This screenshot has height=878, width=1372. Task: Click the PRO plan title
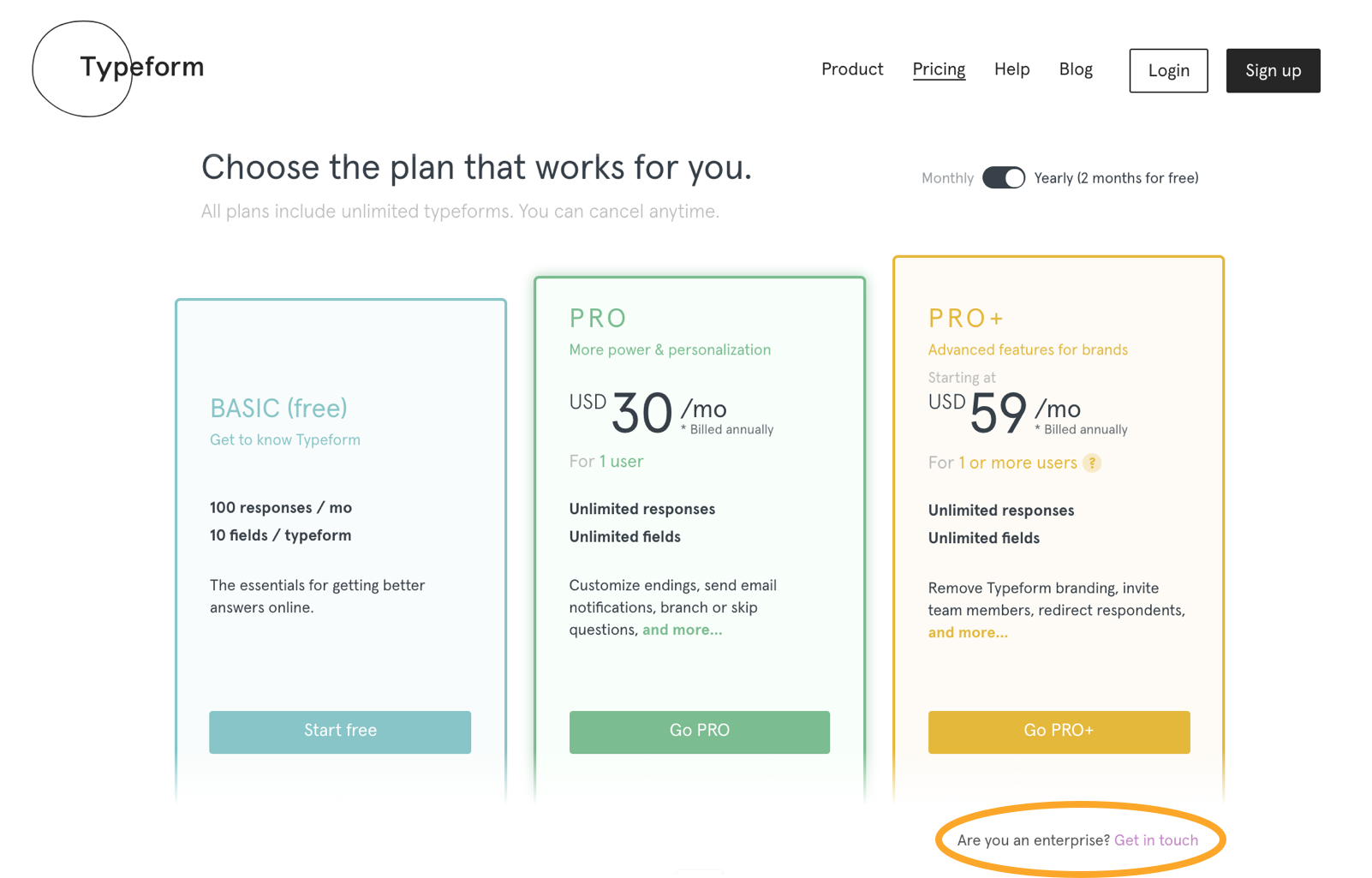point(598,319)
